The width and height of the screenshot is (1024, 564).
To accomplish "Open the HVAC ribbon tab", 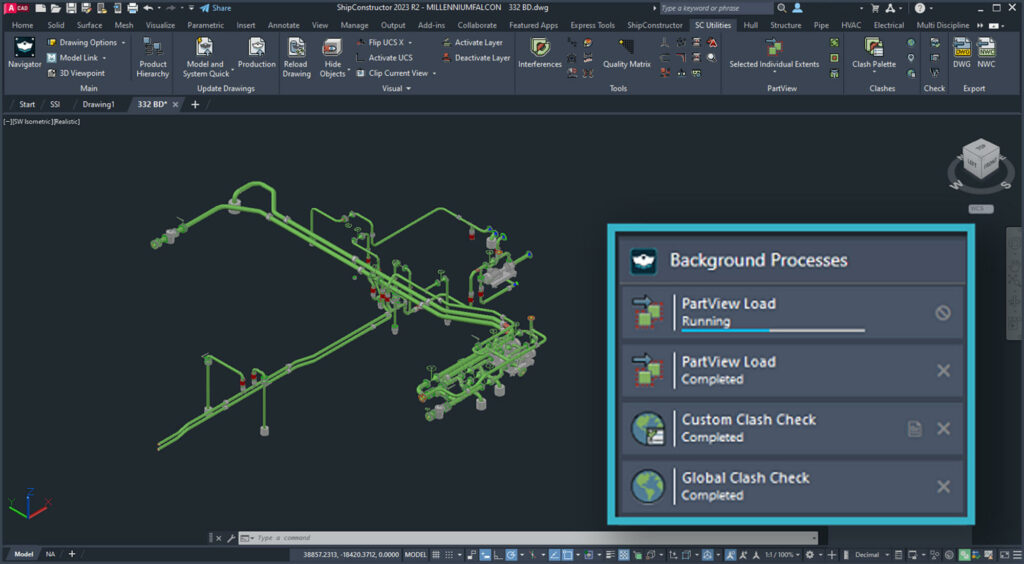I will tap(851, 25).
